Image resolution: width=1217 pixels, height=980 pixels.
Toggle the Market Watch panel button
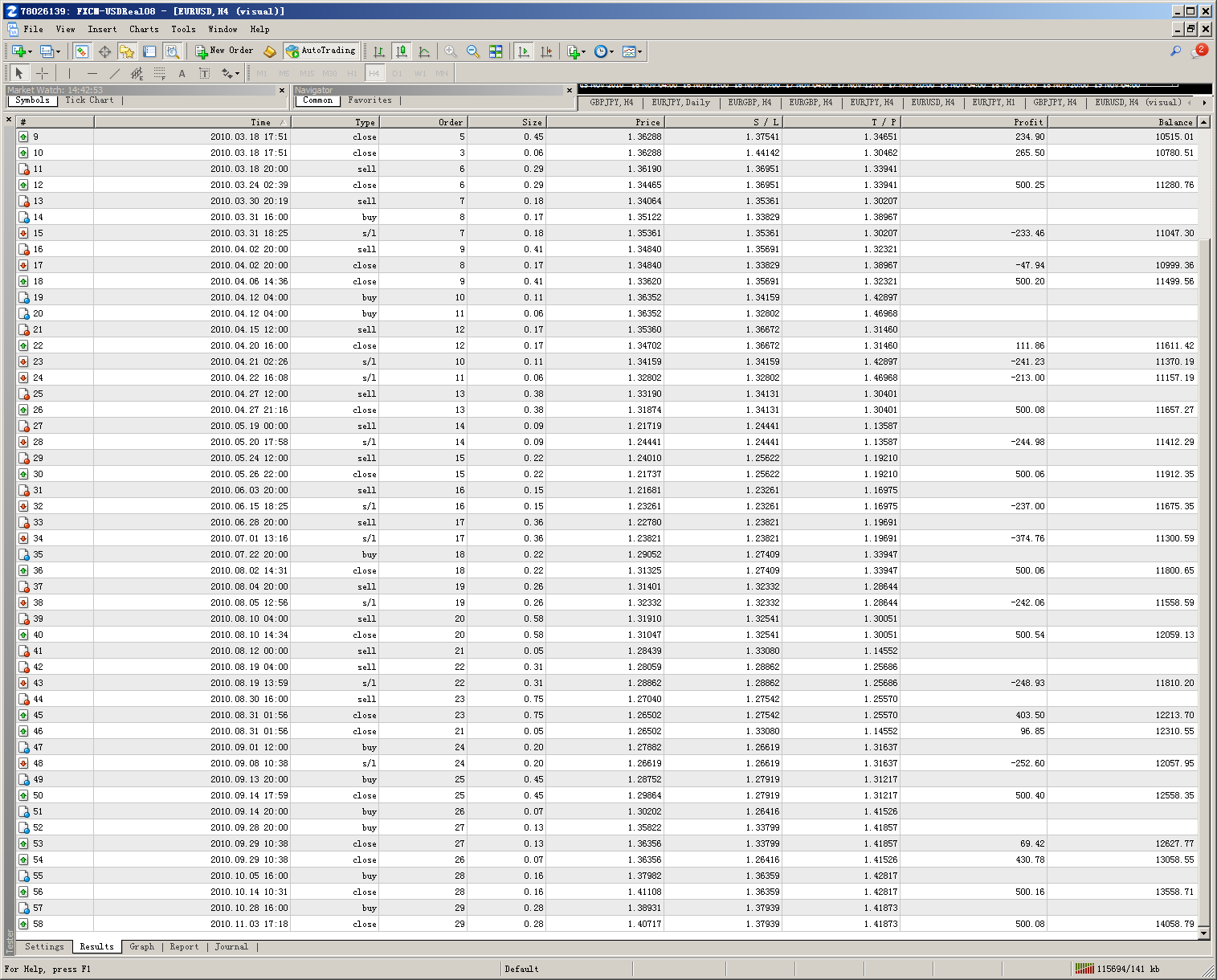(x=82, y=51)
